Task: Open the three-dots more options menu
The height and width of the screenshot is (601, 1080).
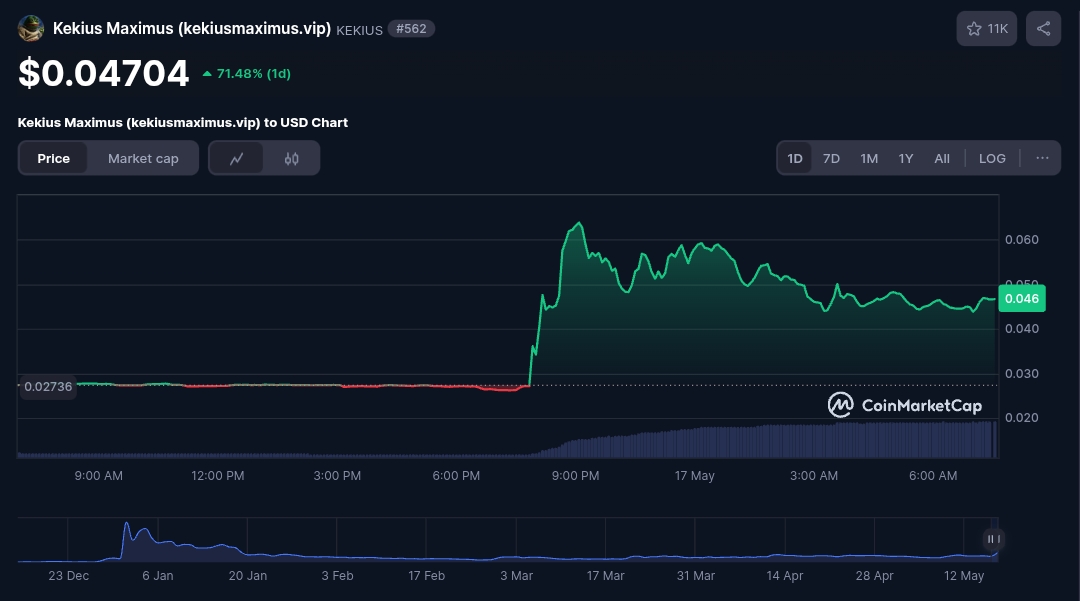Action: point(1042,158)
